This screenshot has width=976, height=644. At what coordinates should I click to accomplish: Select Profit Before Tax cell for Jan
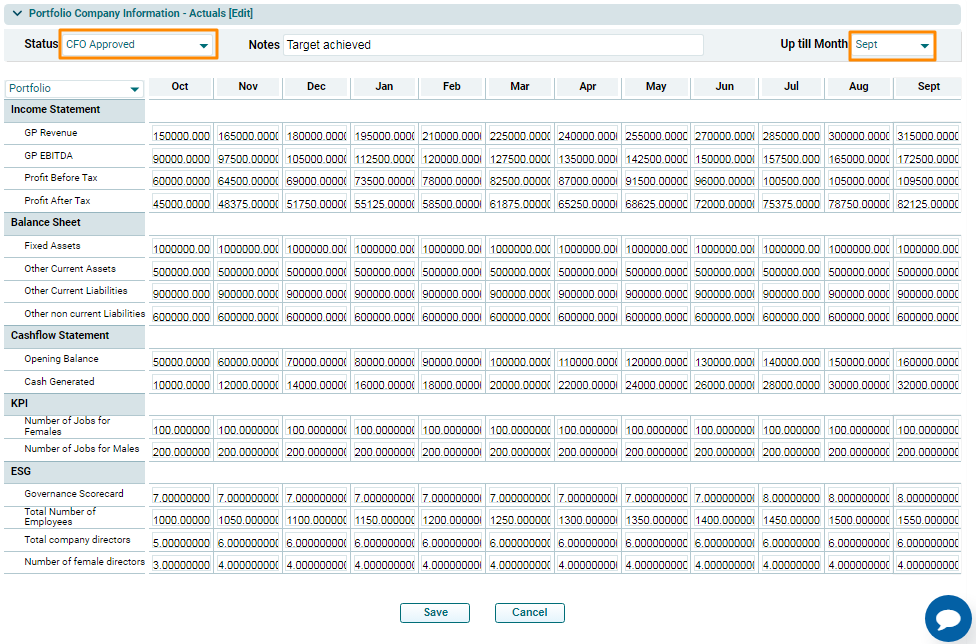tap(384, 182)
